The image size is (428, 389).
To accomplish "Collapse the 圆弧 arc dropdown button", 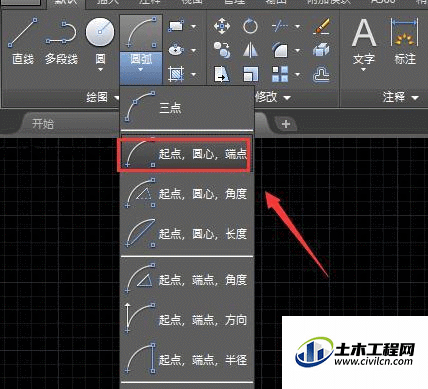I will (x=141, y=68).
